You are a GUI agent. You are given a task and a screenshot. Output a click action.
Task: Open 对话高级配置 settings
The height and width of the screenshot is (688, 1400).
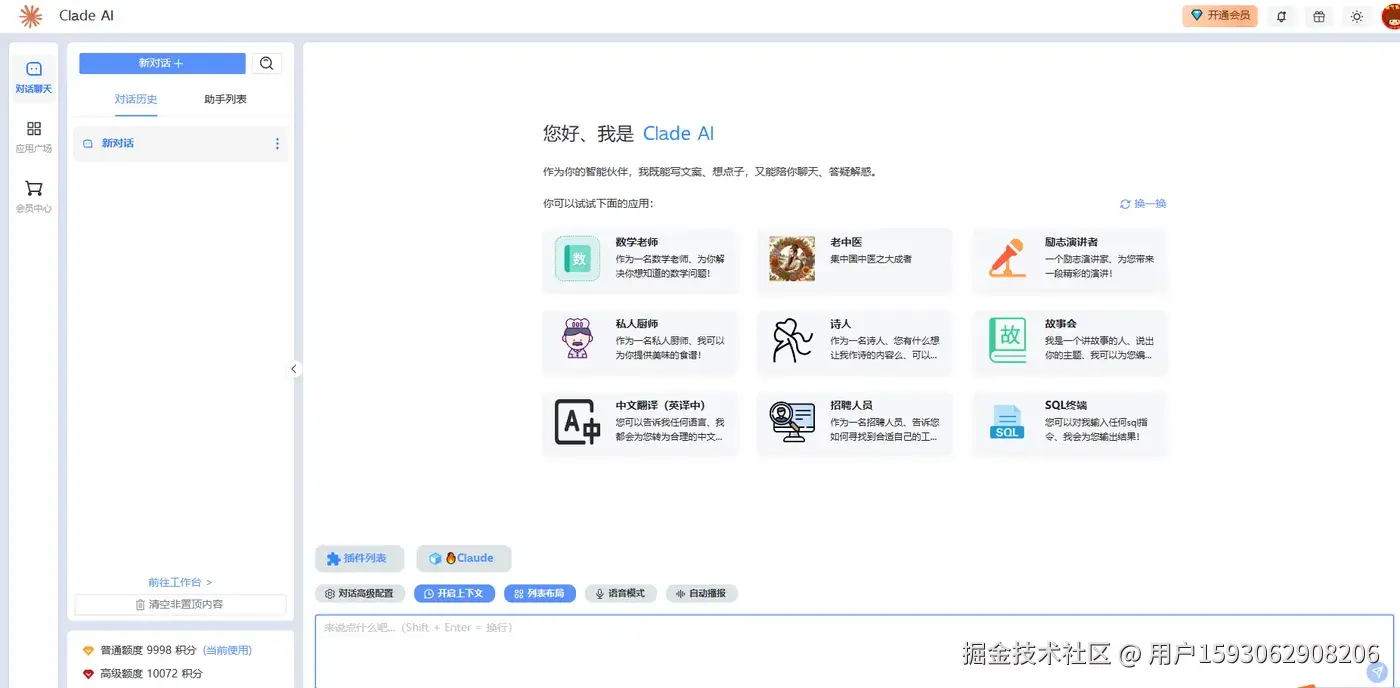361,593
